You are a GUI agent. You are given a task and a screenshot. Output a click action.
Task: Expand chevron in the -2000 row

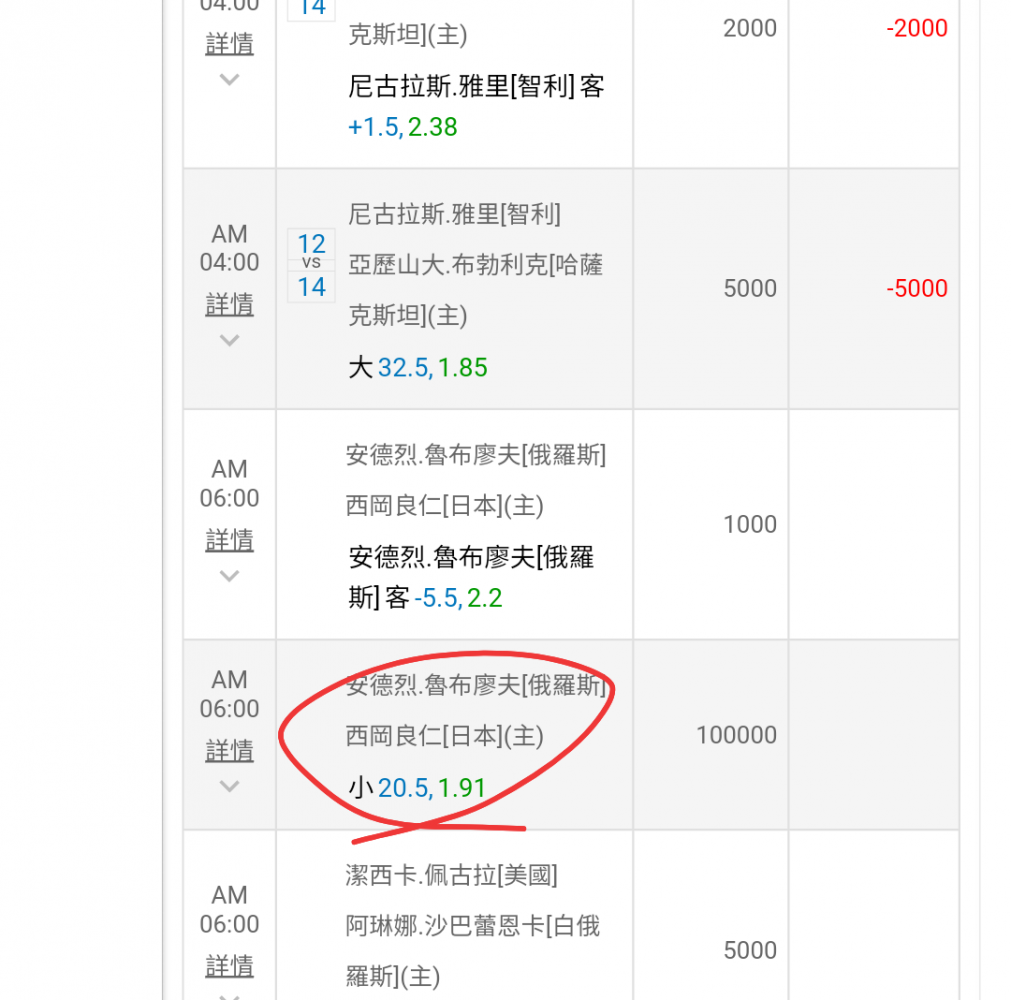tap(229, 80)
